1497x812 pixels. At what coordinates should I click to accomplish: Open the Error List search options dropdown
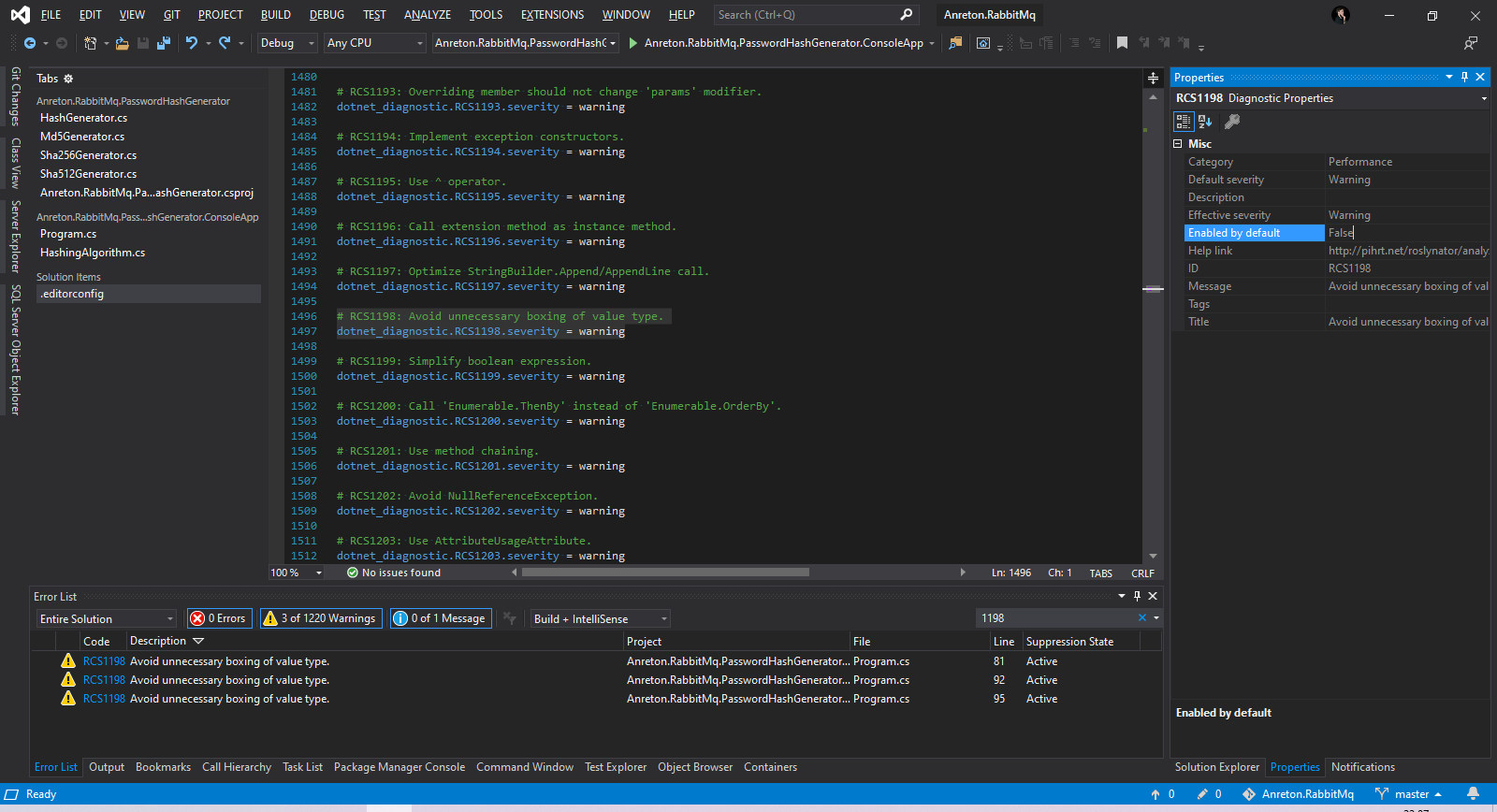click(x=1156, y=618)
